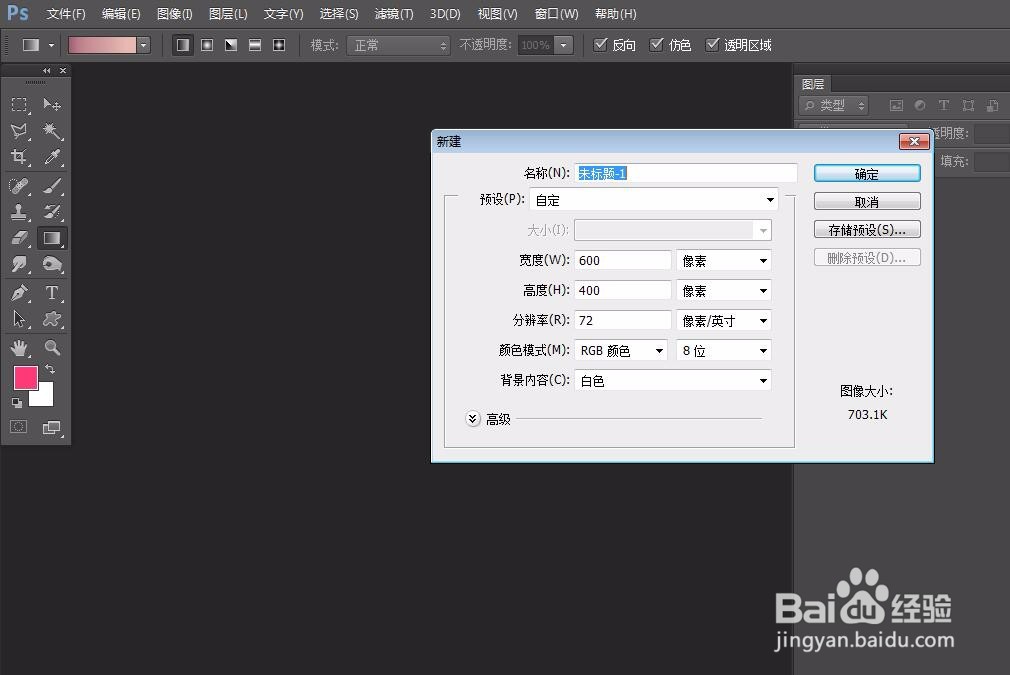The width and height of the screenshot is (1010, 675).
Task: Select the Rectangular Marquee tool
Action: tap(19, 104)
